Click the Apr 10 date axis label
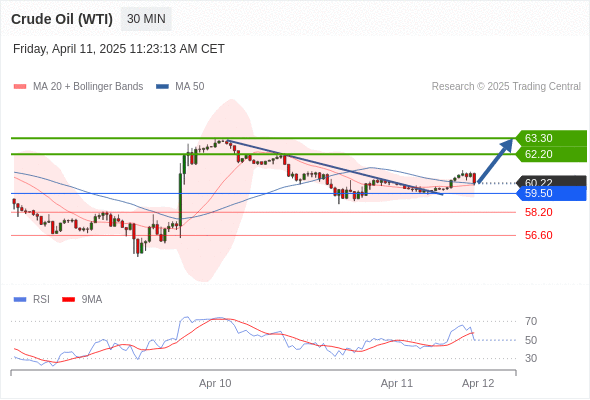The width and height of the screenshot is (590, 400). point(215,383)
